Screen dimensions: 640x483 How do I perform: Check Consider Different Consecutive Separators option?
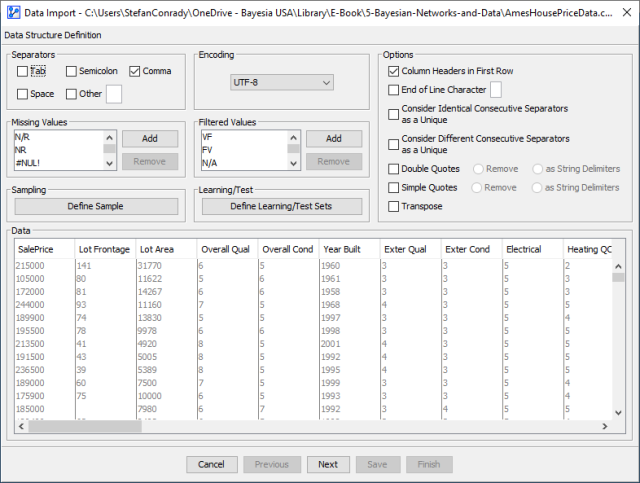(x=393, y=145)
